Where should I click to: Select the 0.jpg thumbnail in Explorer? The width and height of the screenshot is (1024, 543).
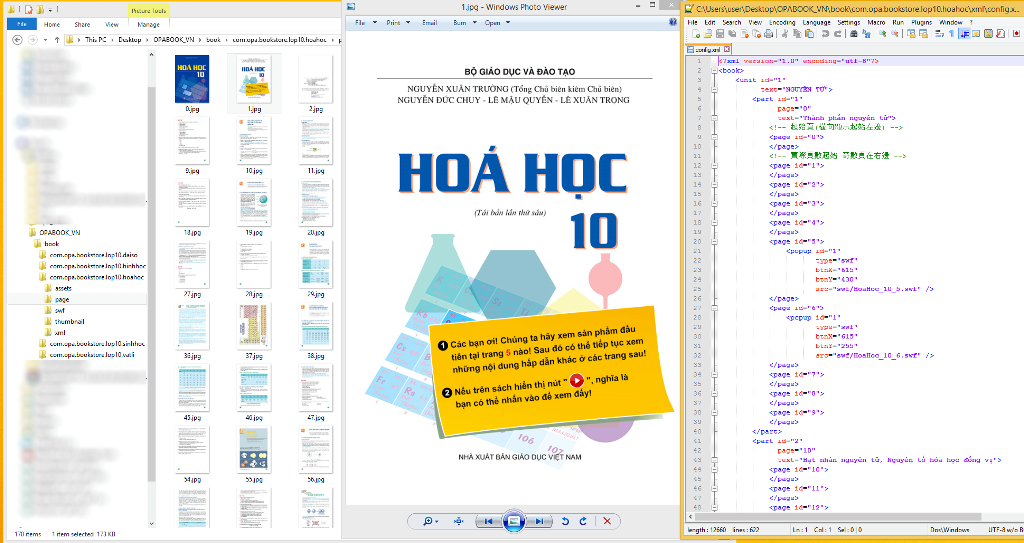[x=191, y=78]
